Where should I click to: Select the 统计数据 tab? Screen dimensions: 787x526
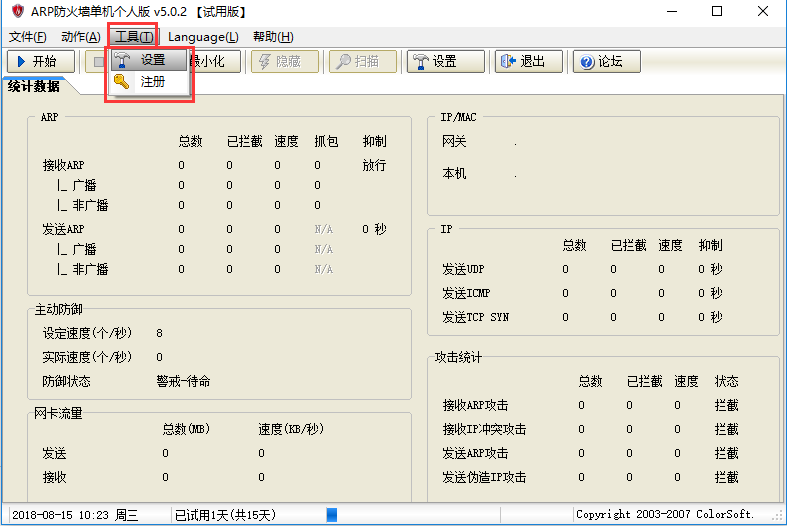(x=34, y=86)
